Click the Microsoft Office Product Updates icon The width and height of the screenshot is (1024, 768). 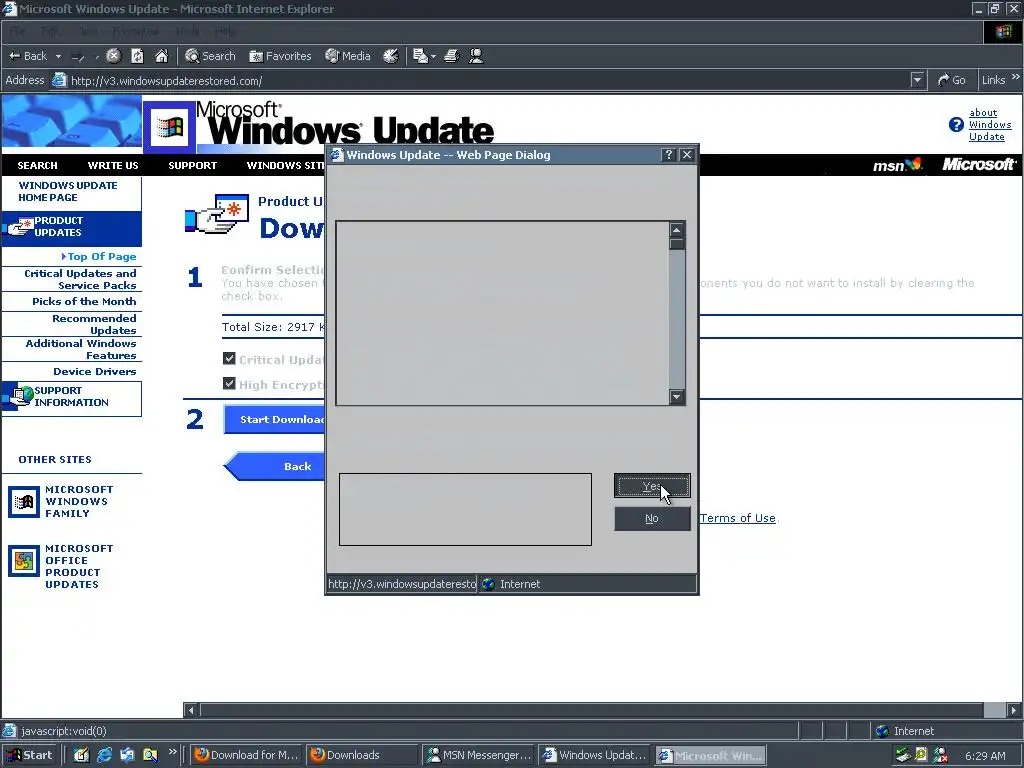(x=24, y=561)
